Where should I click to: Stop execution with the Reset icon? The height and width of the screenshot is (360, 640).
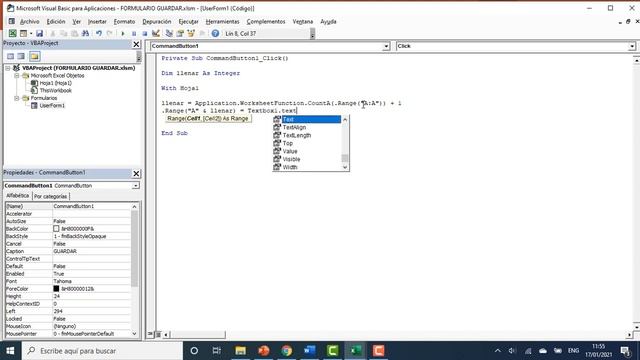click(144, 33)
